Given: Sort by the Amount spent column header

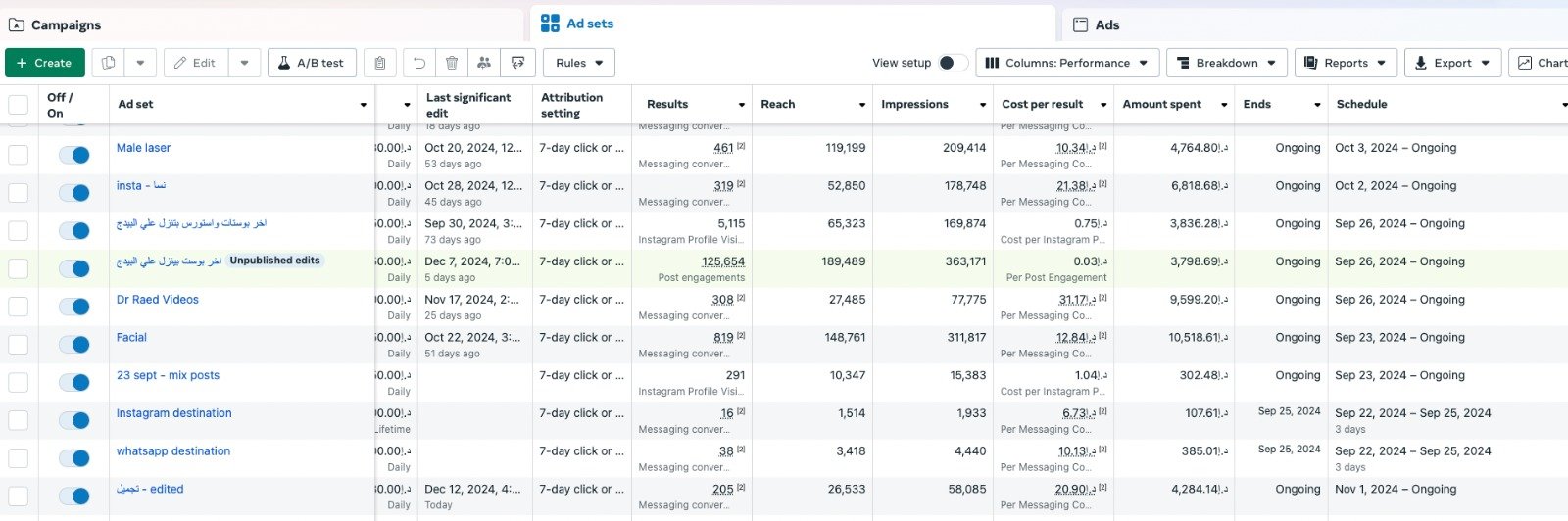Looking at the screenshot, I should [x=1161, y=104].
